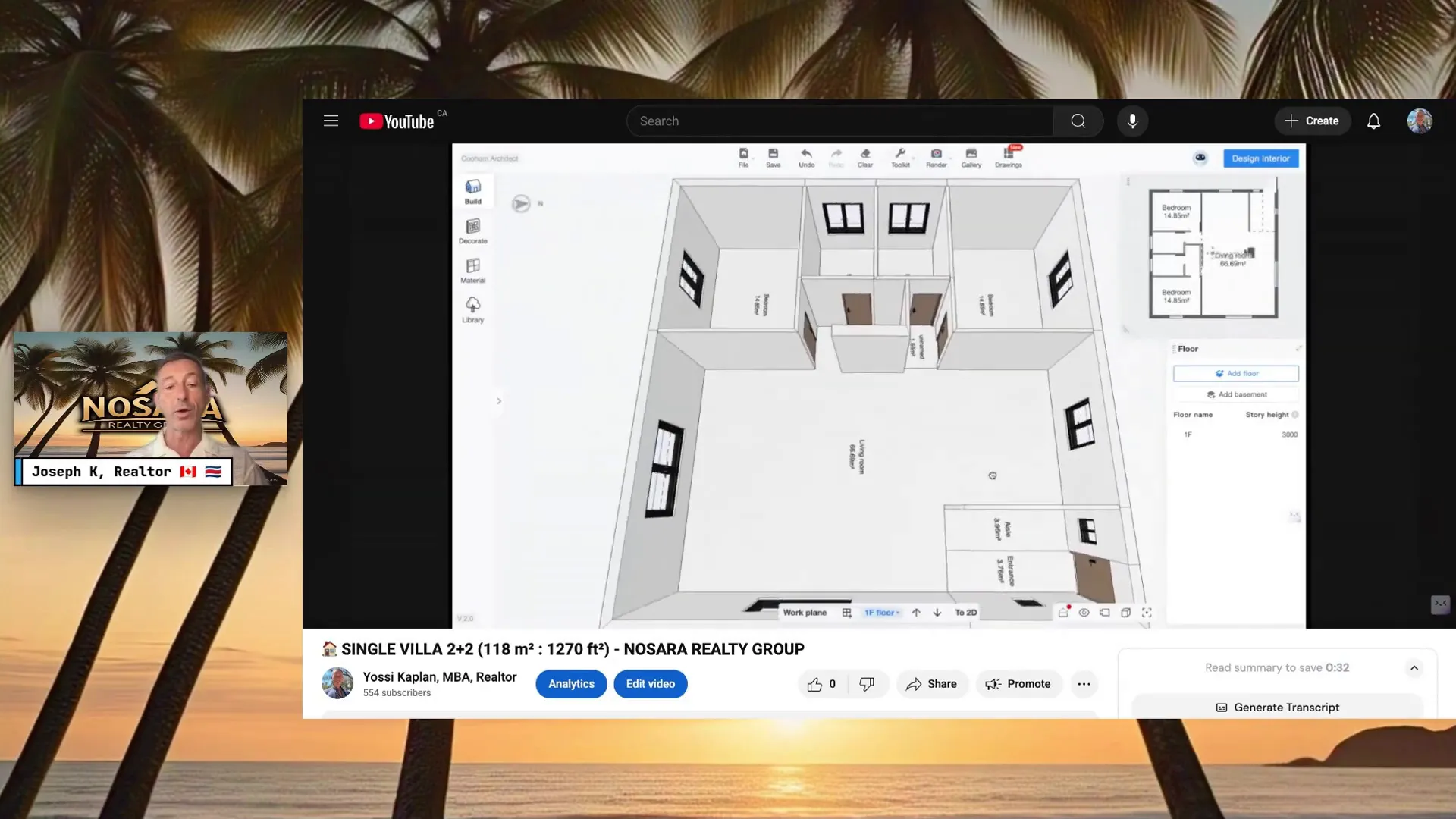
Task: Select the Material sidebar tab
Action: [473, 271]
